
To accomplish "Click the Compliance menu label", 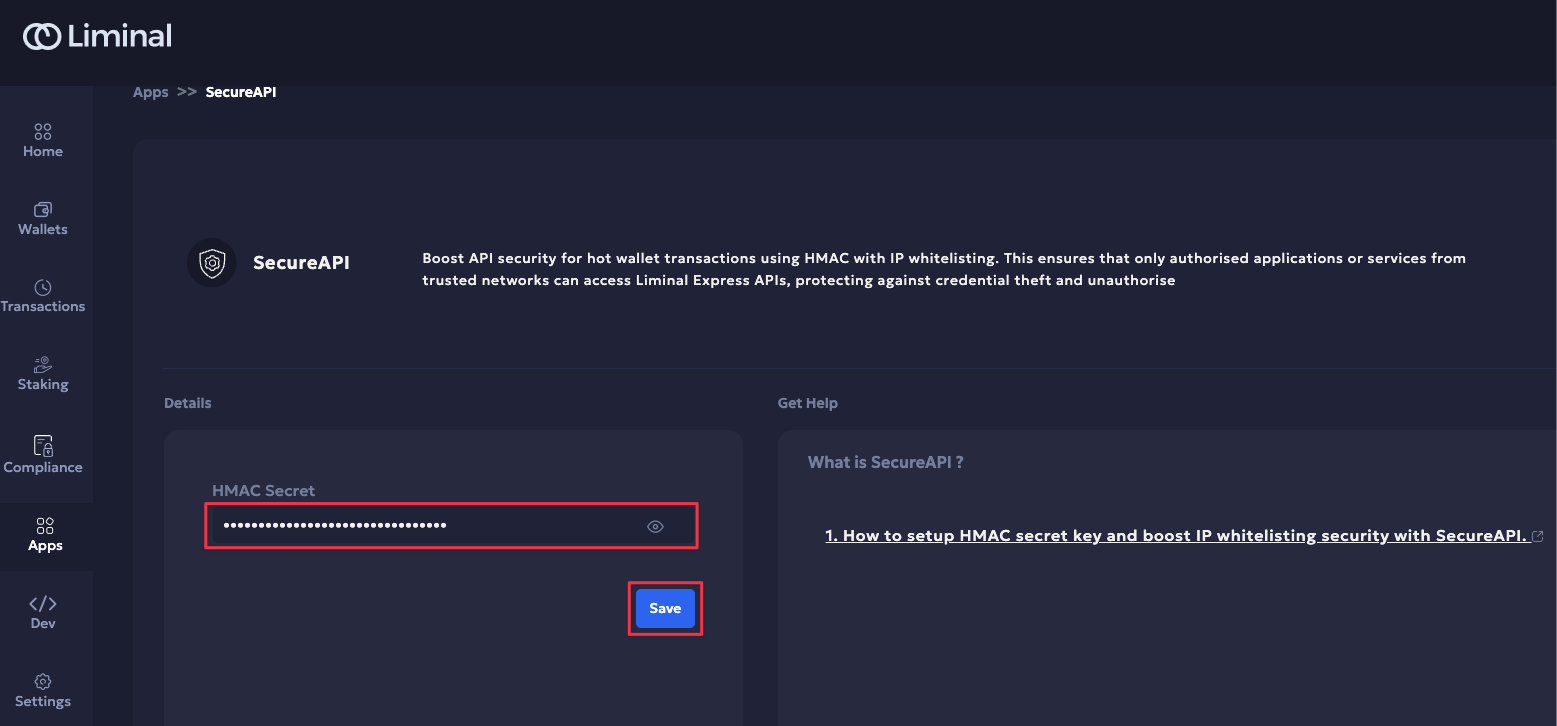I will 43,467.
